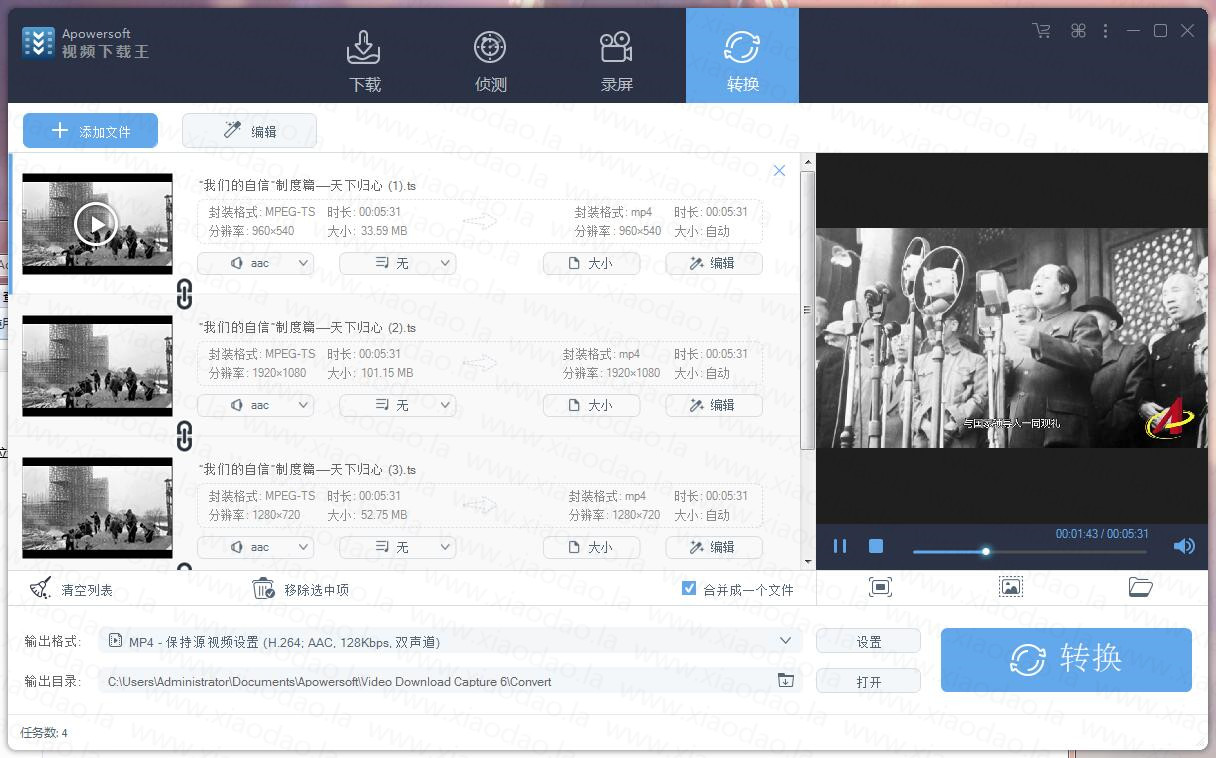Screen dimensions: 1216x758
Task: Open the subtitle 无 dropdown for file (3).ts
Action: 398,547
